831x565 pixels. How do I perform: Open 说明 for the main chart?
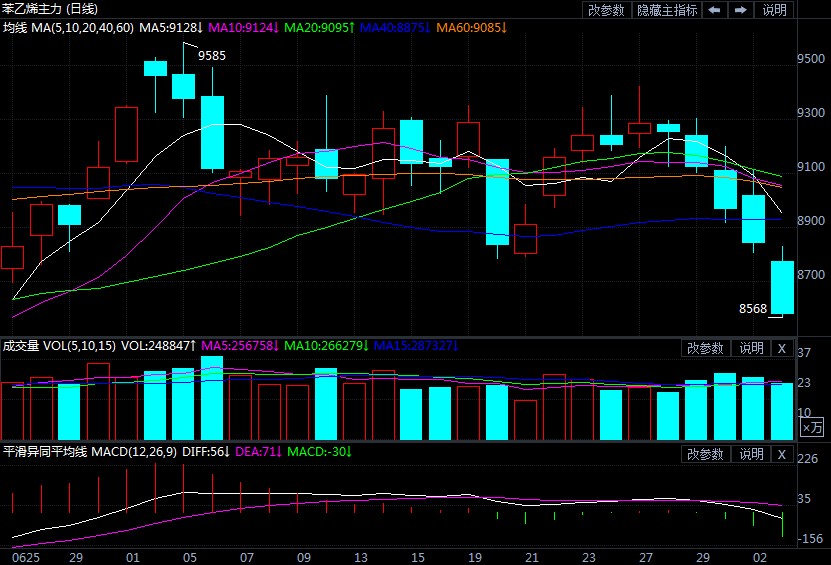coord(775,10)
